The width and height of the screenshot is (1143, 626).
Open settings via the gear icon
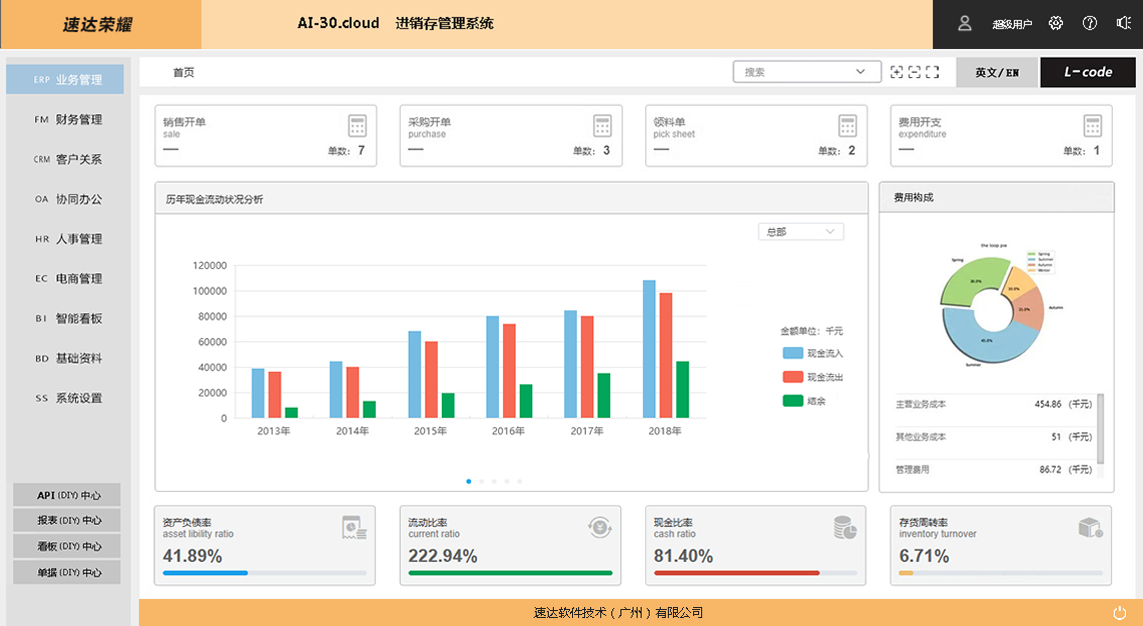click(1055, 23)
